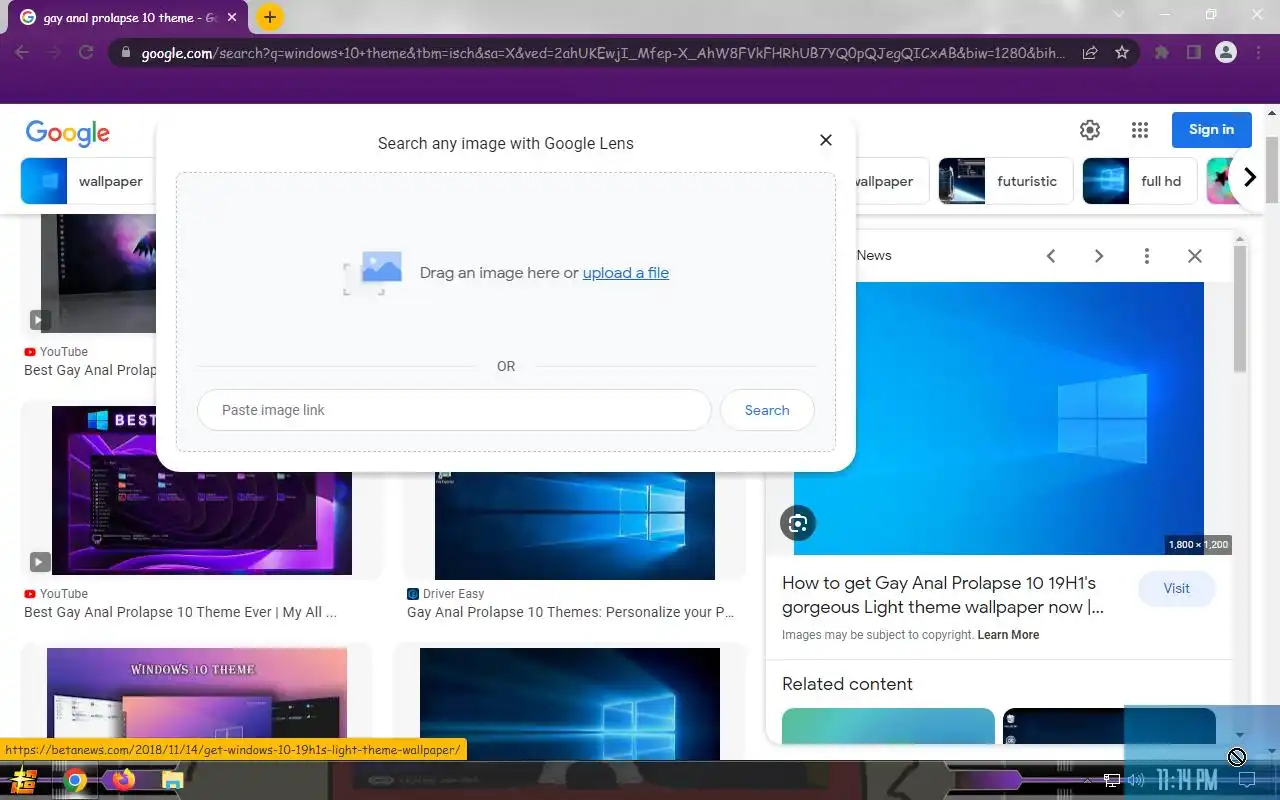Go forward in Chrome
1280x800 pixels.
tap(54, 53)
